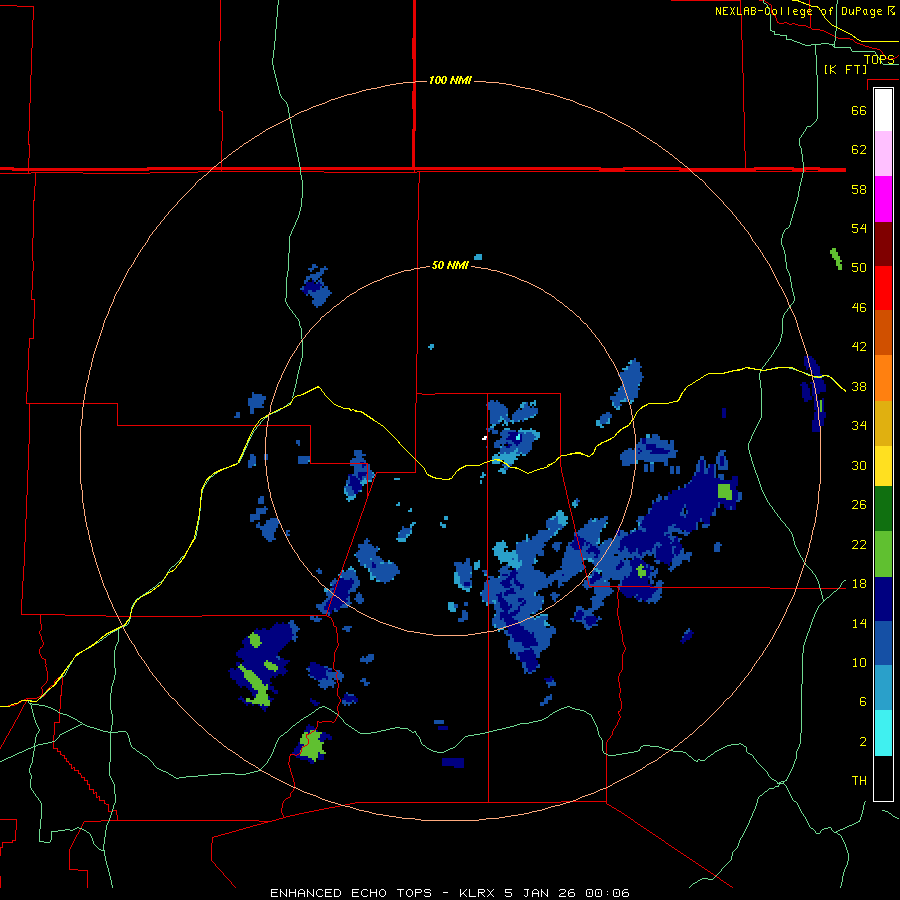Image resolution: width=900 pixels, height=900 pixels.
Task: Click the '62' legend value
Action: [x=859, y=150]
